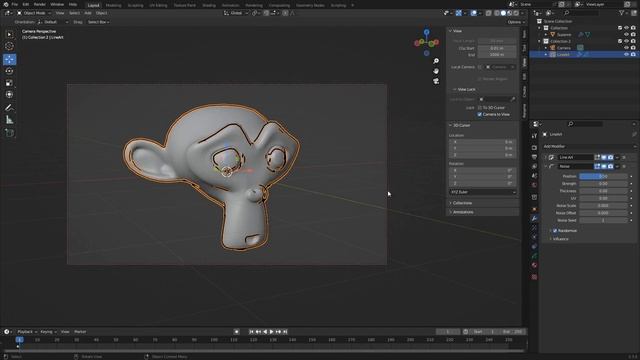Click the pan hand viewport icon
The width and height of the screenshot is (640, 360).
436,71
